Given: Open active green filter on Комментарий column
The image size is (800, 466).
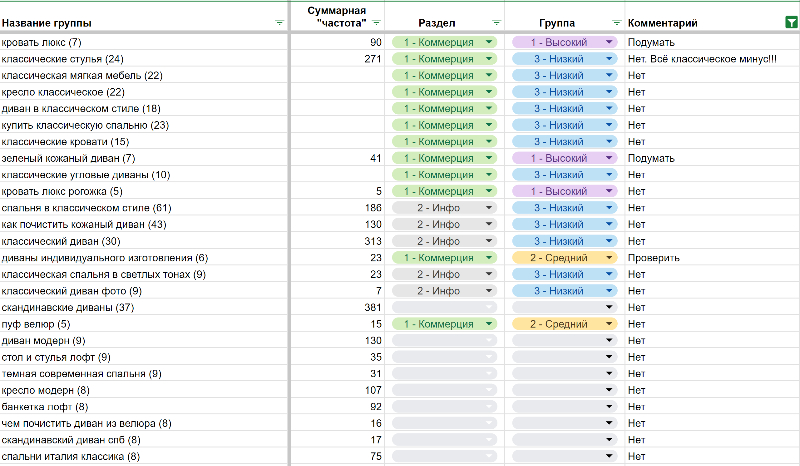Looking at the screenshot, I should 792,22.
